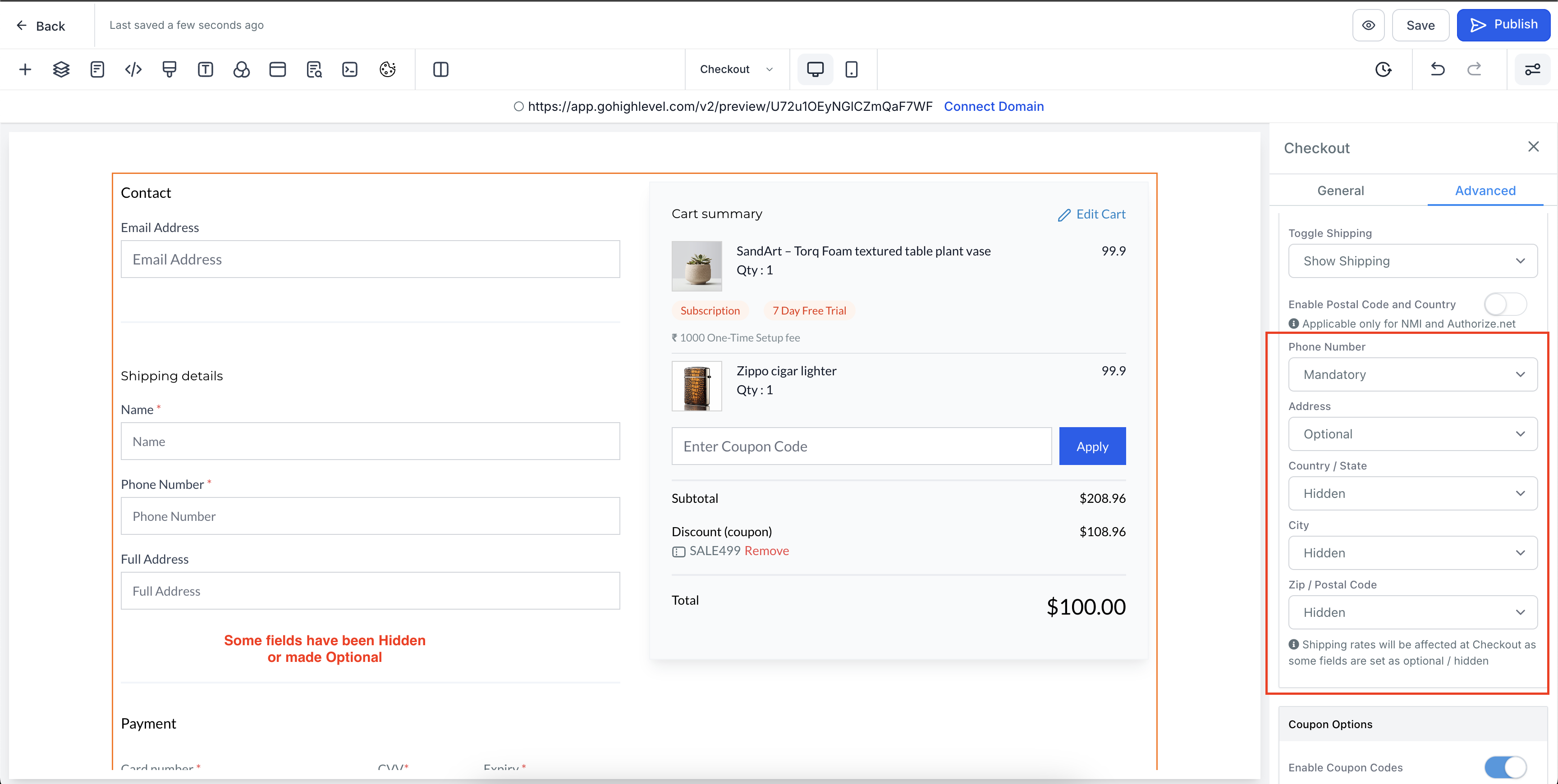
Task: Click the Connect Domain link
Action: 994,106
